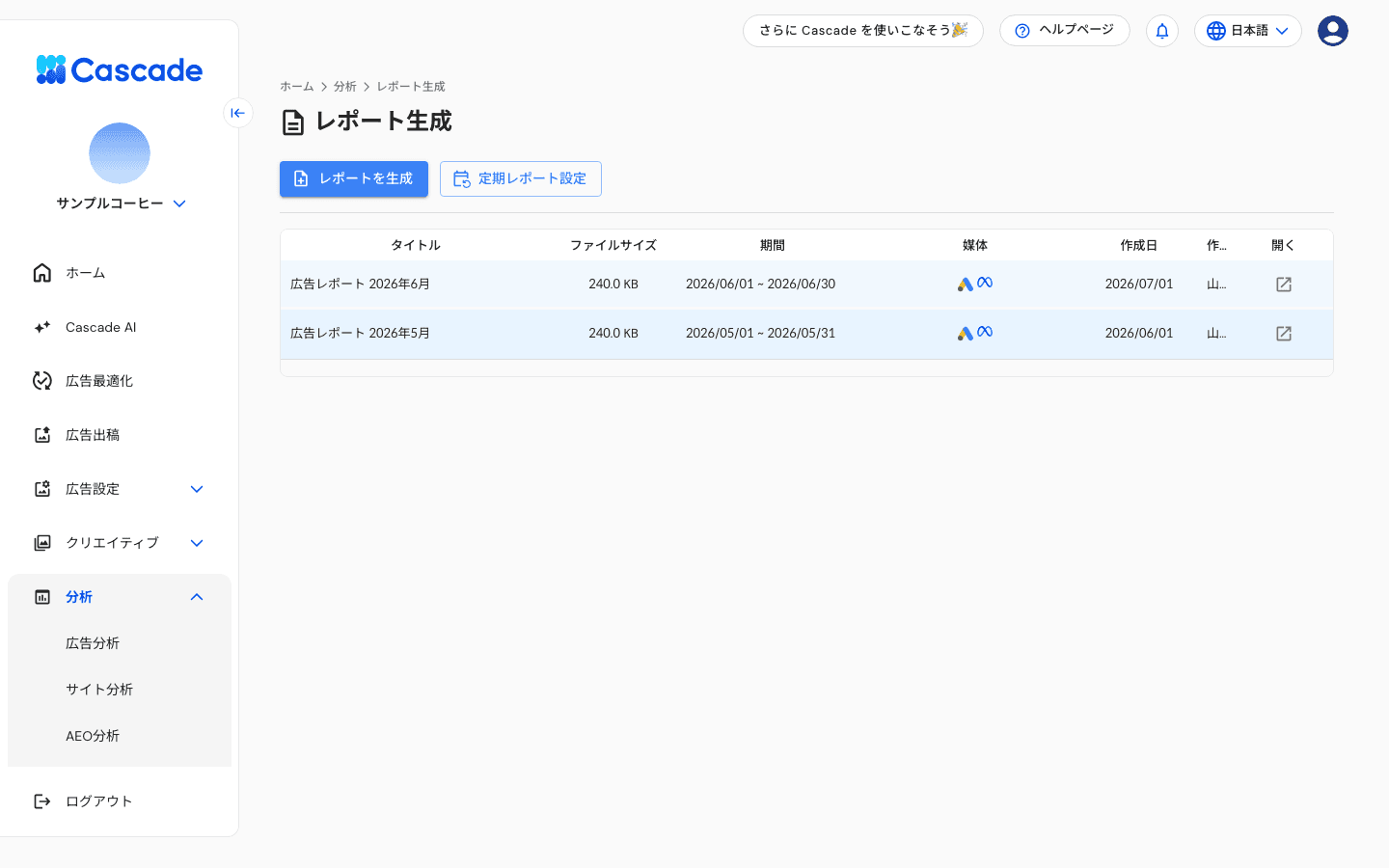Click the 分析 label in the sidebar

tap(79, 597)
